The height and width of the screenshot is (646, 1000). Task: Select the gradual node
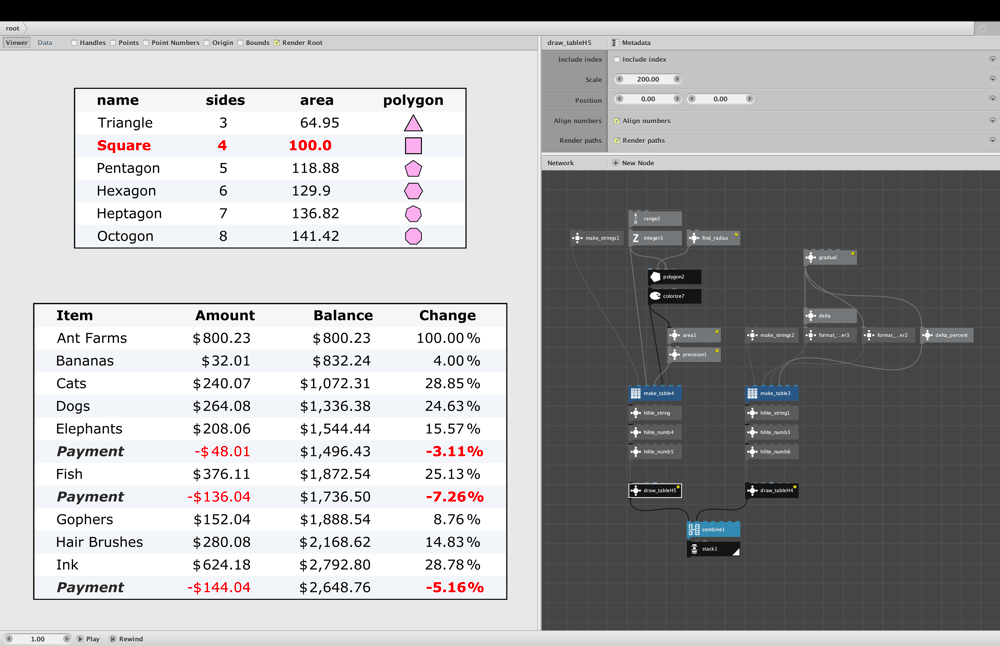pos(830,258)
